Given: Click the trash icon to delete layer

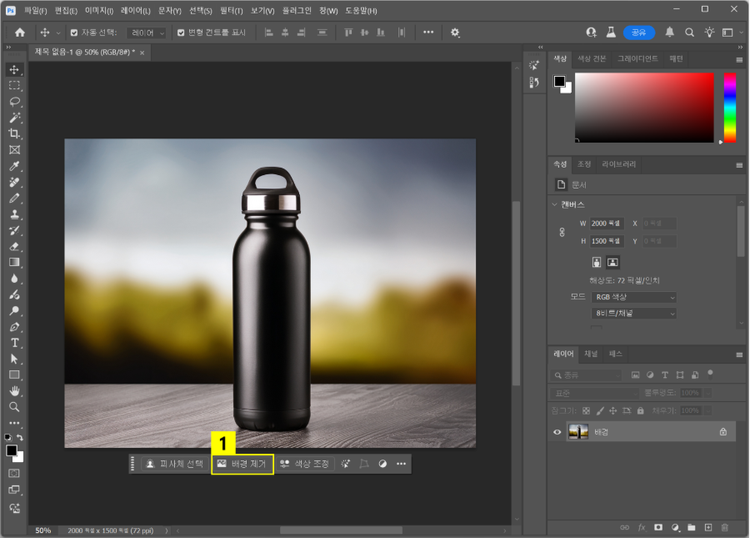Looking at the screenshot, I should click(x=724, y=527).
